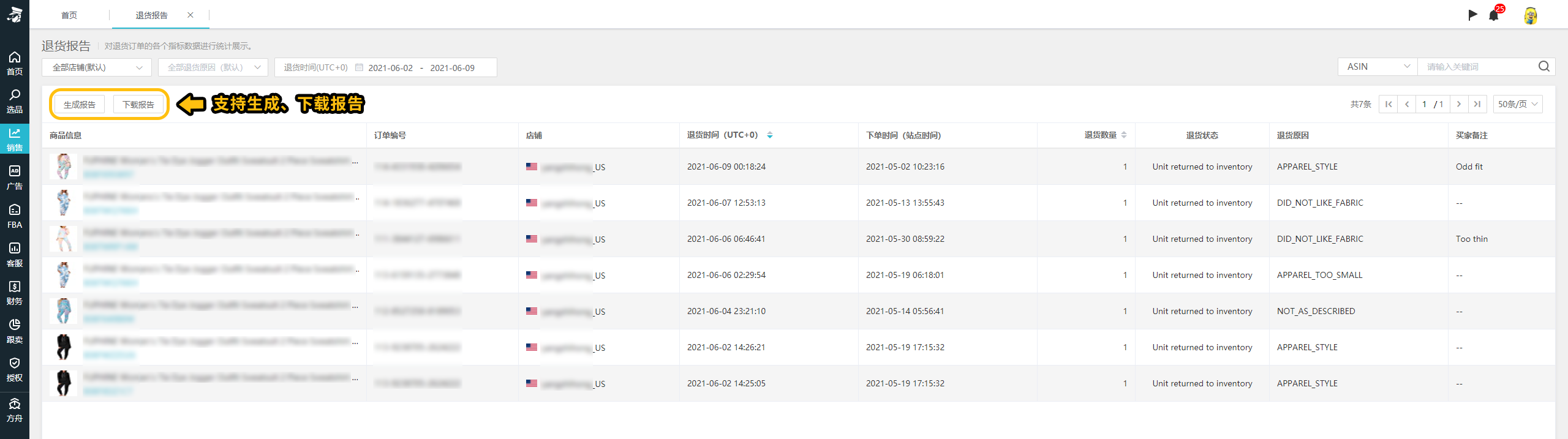Click the NOT_AS_DESCRIBED return reason
1568x439 pixels.
pyautogui.click(x=1316, y=311)
